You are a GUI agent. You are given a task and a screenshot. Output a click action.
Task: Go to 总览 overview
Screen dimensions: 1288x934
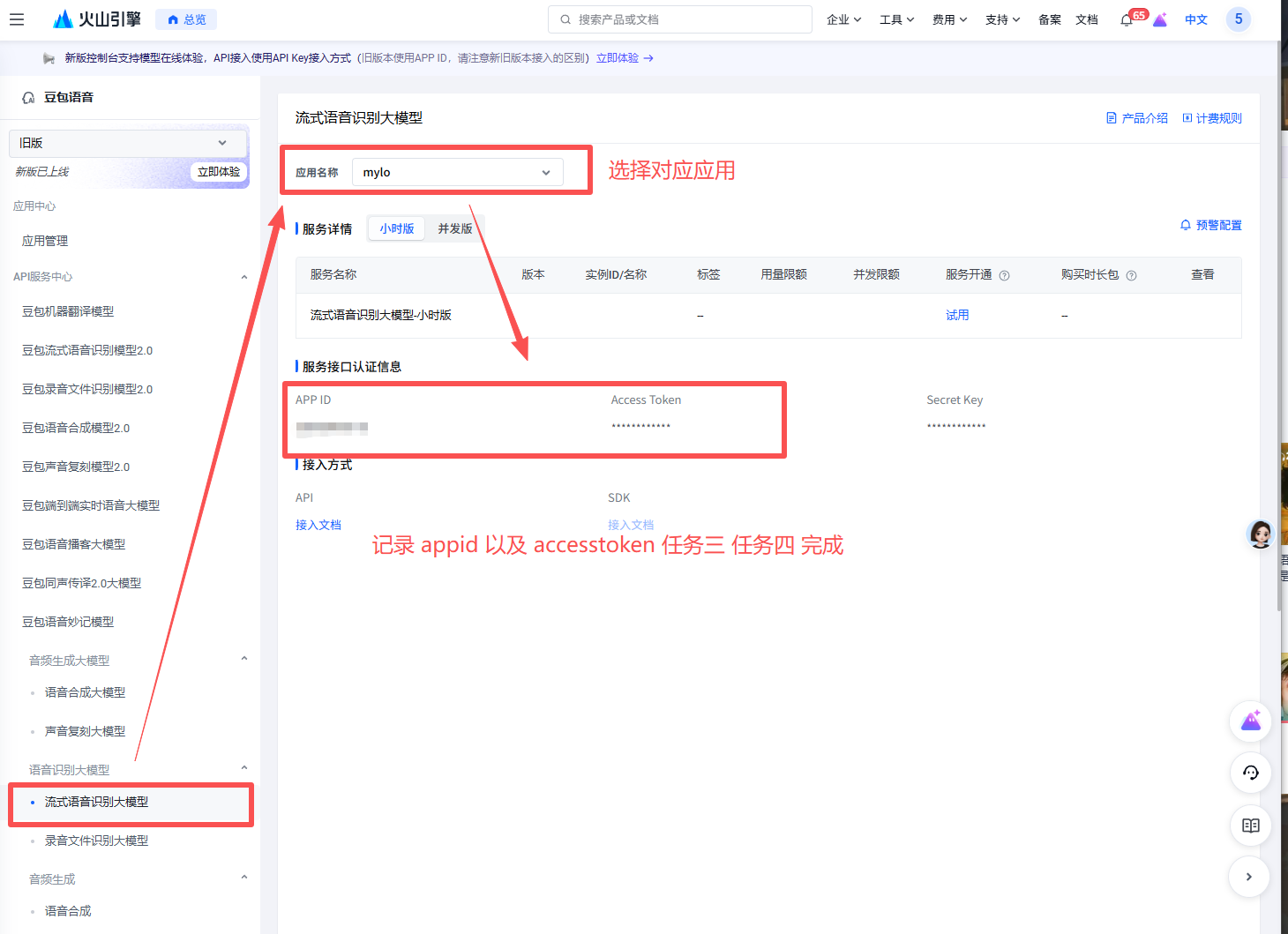(x=187, y=19)
